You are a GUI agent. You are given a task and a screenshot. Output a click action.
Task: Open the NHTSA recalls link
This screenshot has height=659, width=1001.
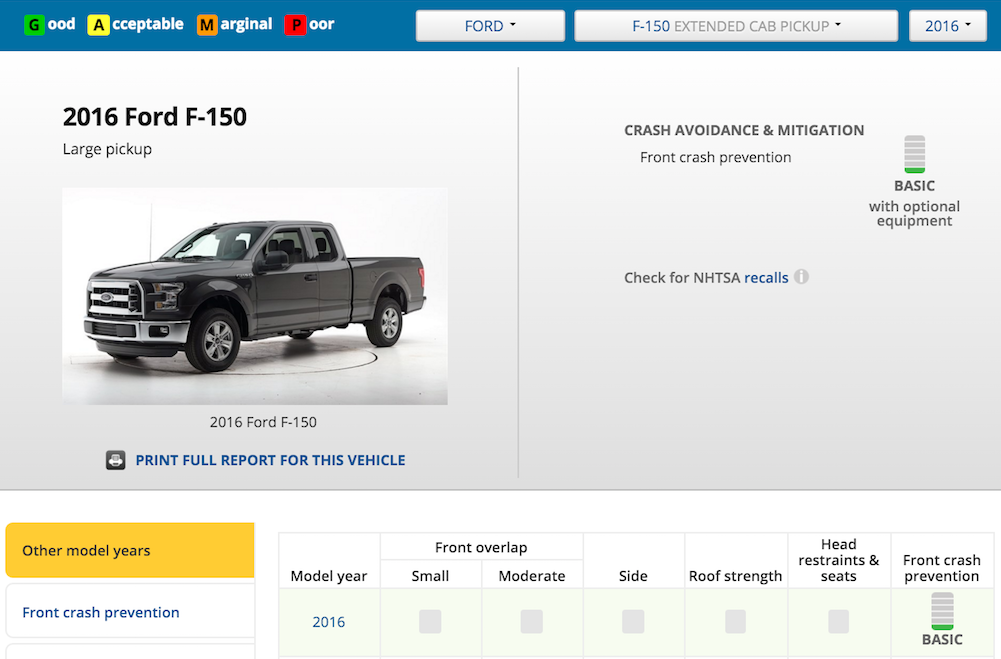point(766,278)
